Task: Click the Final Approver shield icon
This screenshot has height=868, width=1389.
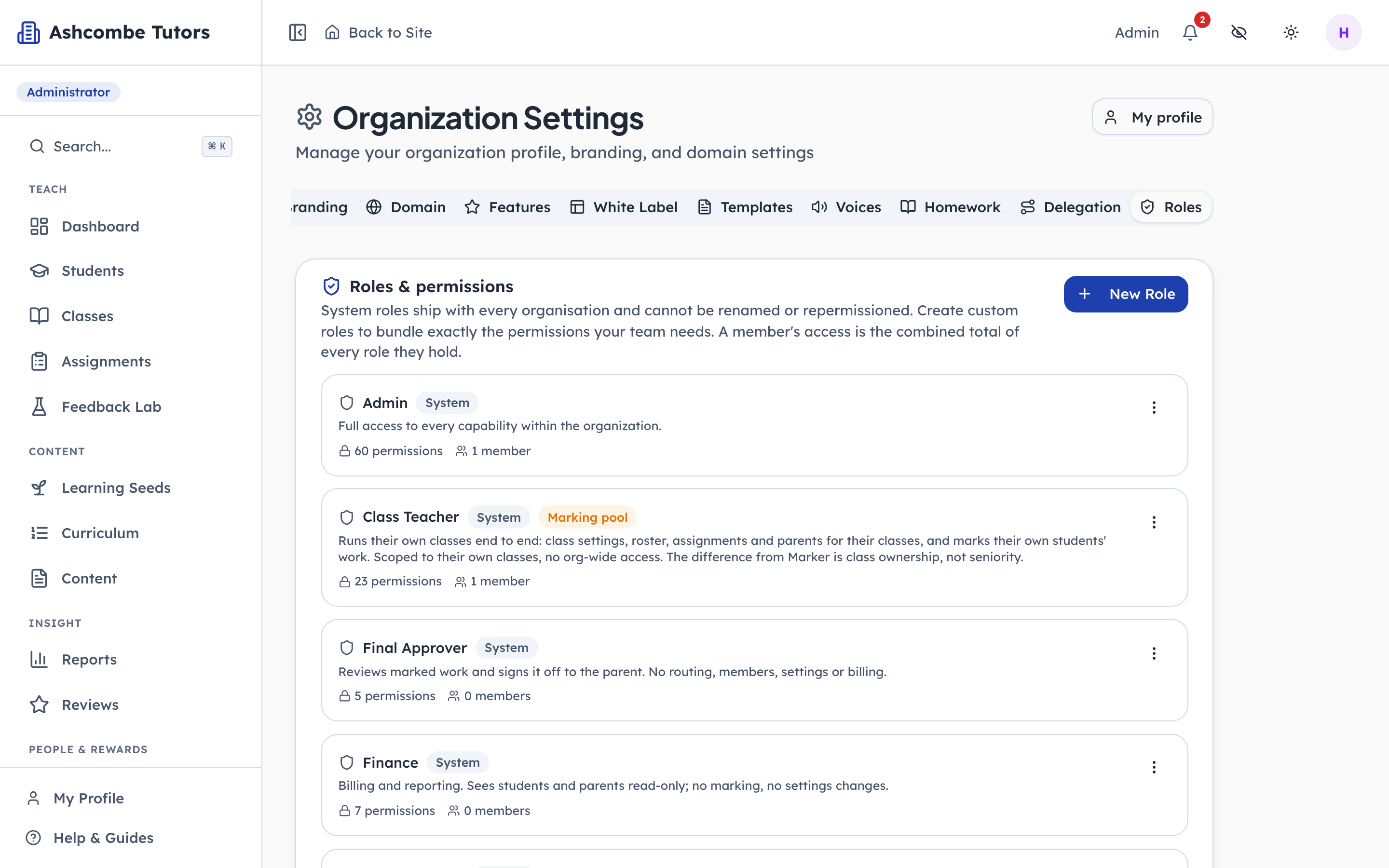Action: click(x=347, y=648)
